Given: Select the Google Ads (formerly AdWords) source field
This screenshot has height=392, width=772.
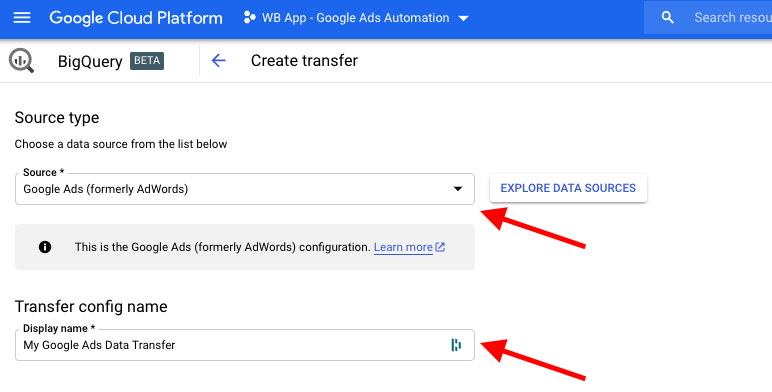Looking at the screenshot, I should 245,189.
